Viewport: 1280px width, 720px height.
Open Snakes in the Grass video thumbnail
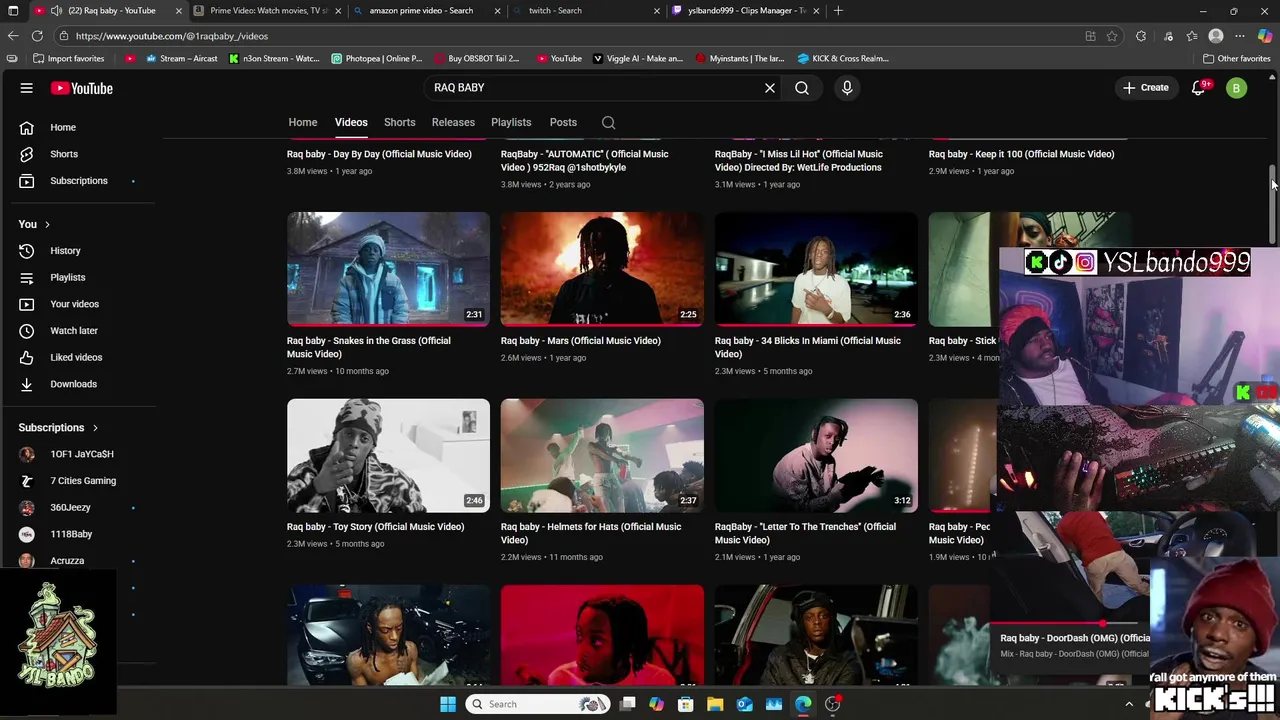388,269
